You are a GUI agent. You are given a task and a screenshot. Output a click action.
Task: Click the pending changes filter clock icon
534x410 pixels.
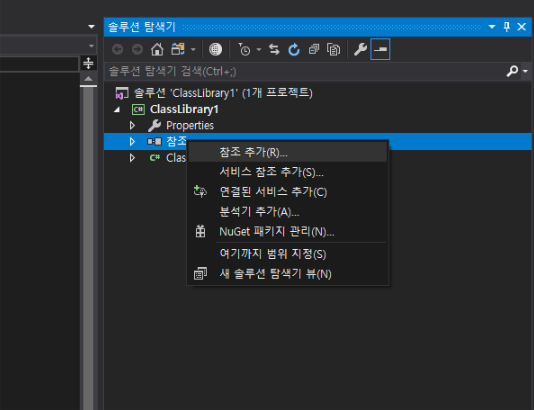tap(244, 50)
